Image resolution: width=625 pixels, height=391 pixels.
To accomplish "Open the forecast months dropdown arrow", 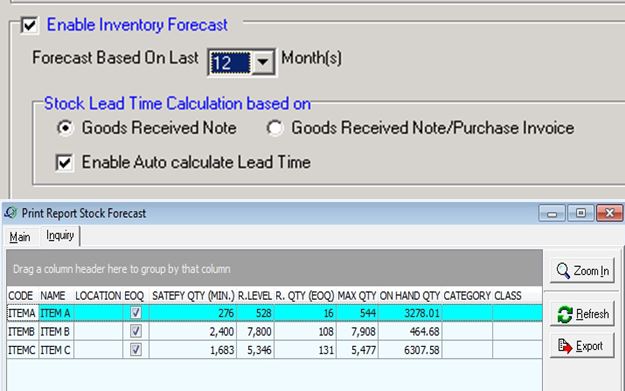I will click(x=263, y=62).
